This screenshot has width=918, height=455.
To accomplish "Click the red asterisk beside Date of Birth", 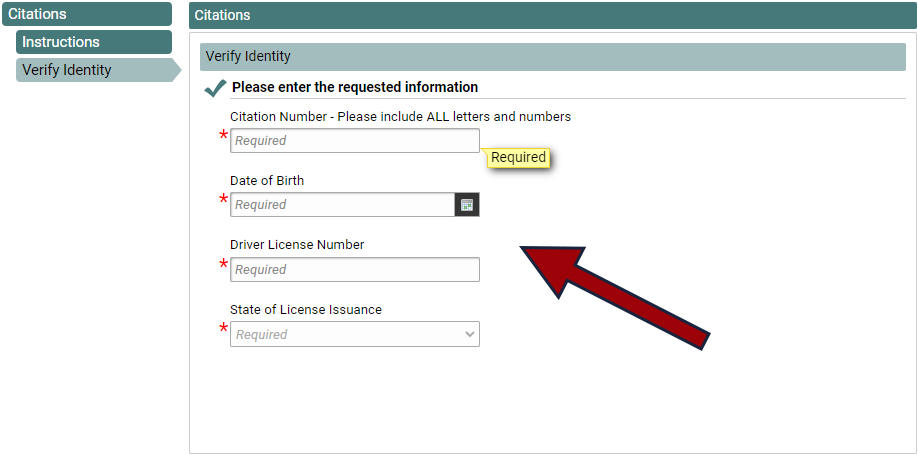I will pyautogui.click(x=224, y=200).
